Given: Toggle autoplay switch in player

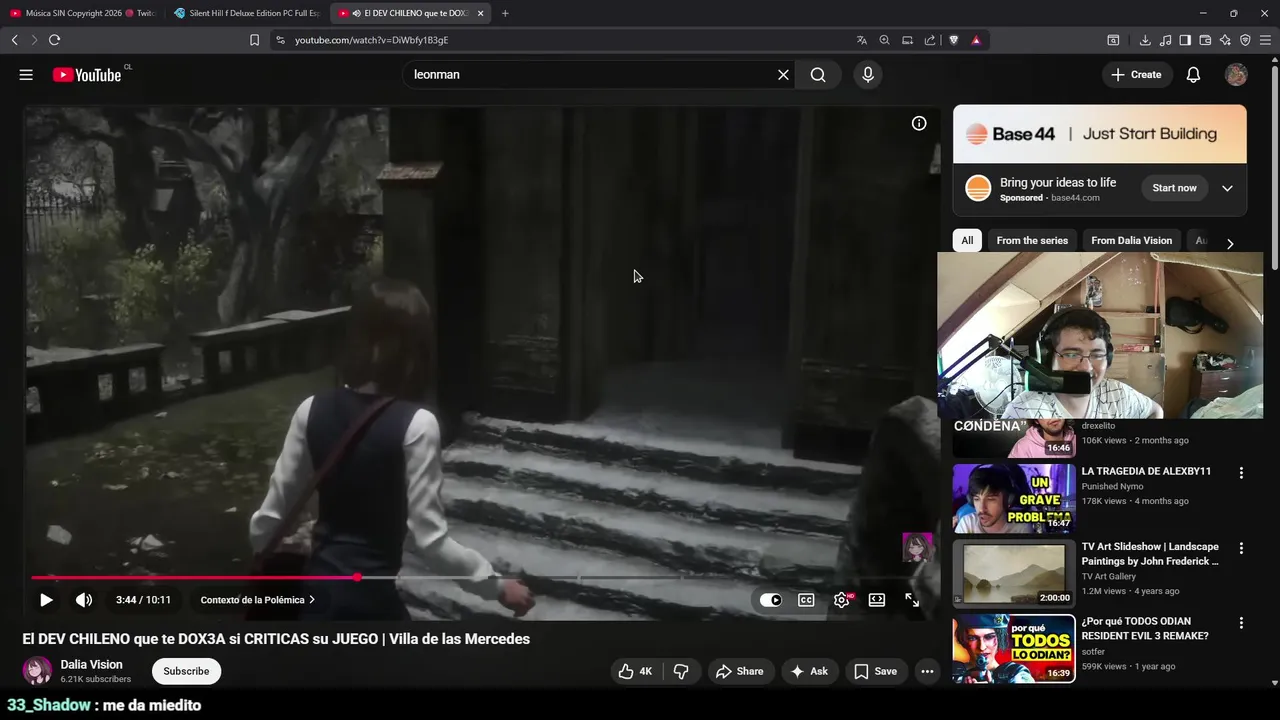Looking at the screenshot, I should 771,600.
